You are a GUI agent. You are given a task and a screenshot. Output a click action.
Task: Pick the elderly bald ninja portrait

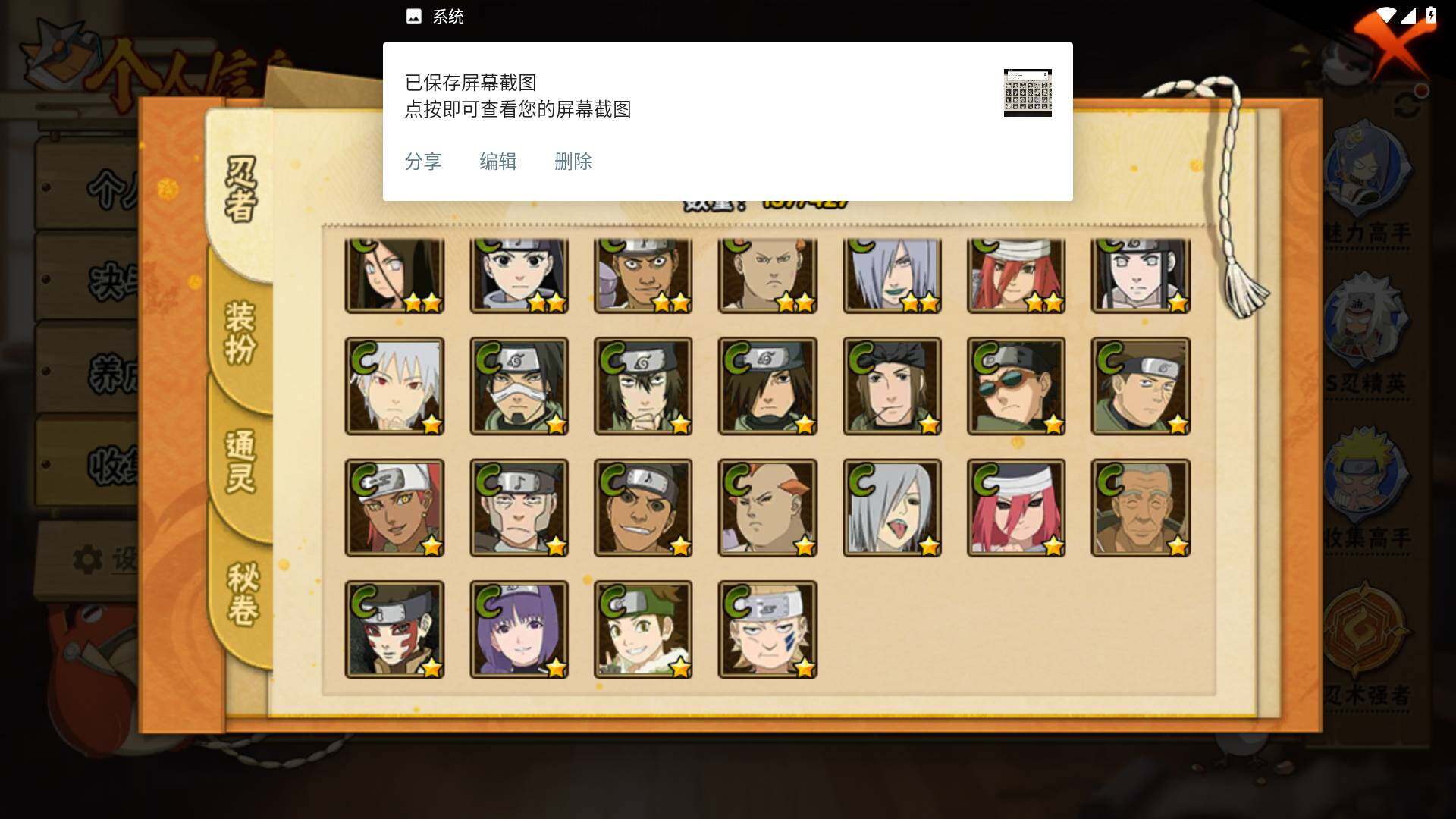coord(1141,508)
